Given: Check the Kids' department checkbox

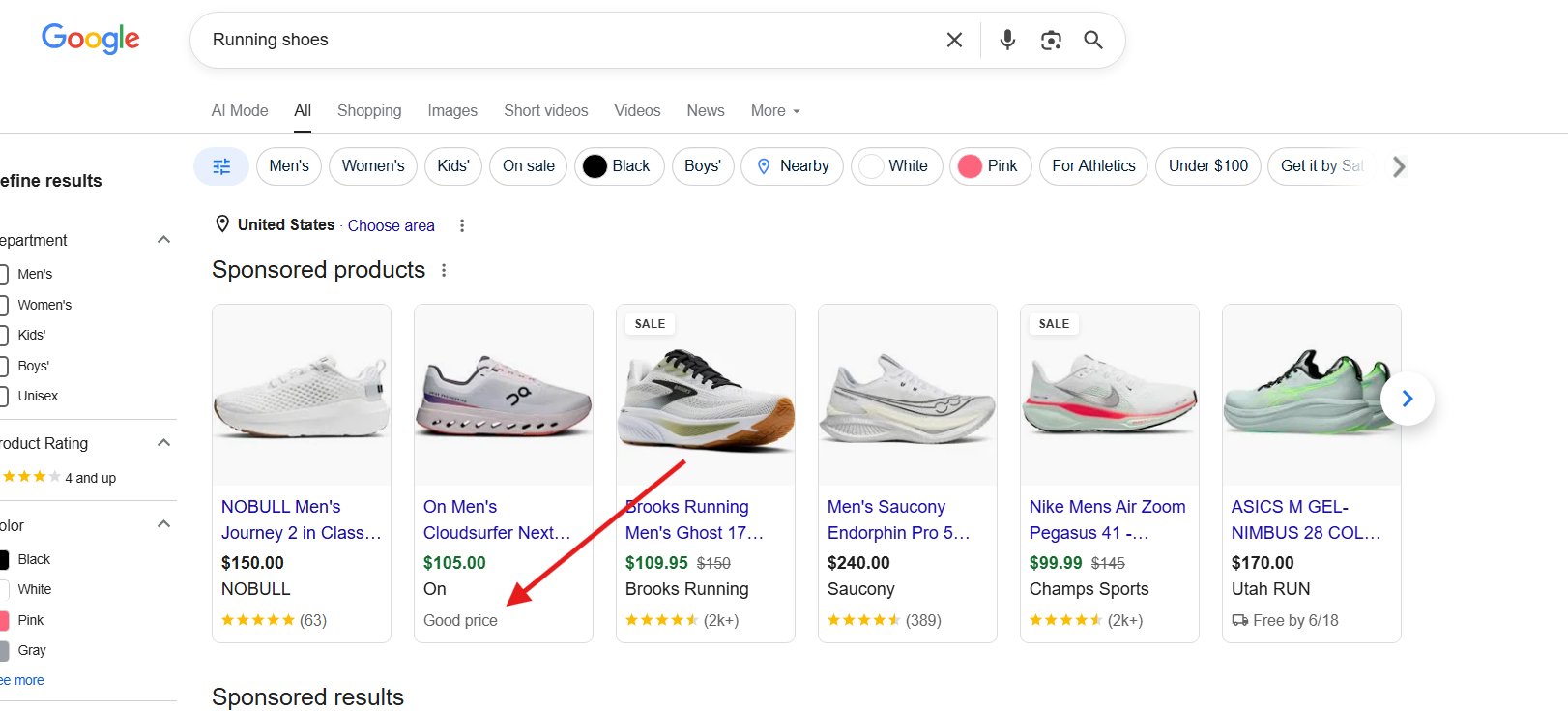Looking at the screenshot, I should (x=3, y=336).
